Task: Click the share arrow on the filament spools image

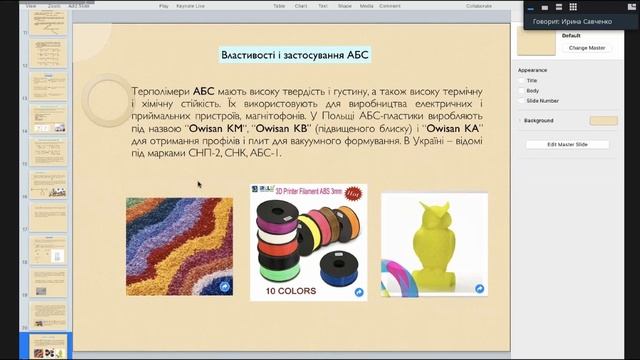Action: (359, 292)
